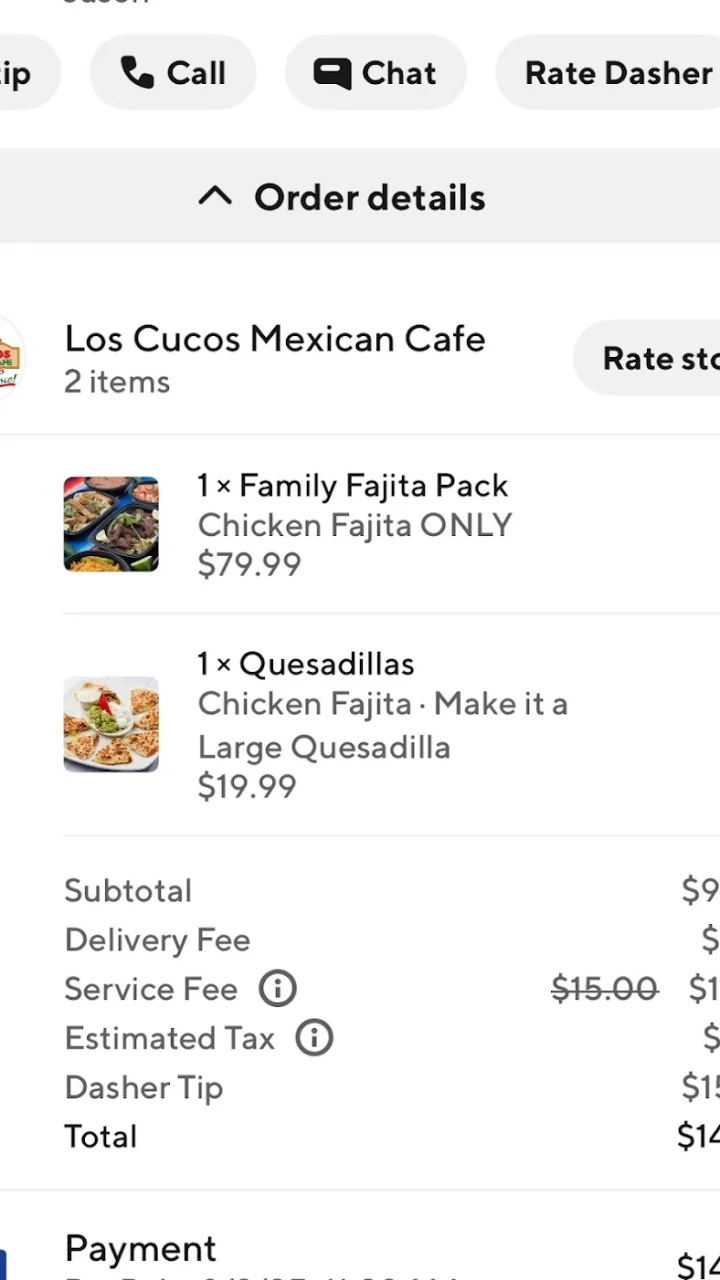The image size is (720, 1280).
Task: Tap the Rate store button
Action: [647, 358]
